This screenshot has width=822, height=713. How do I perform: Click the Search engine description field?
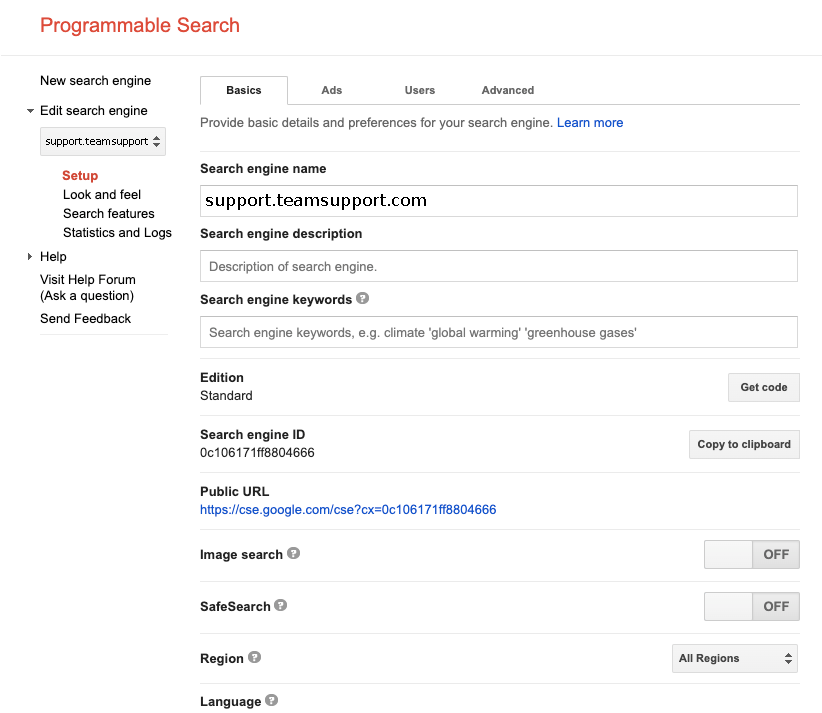(x=498, y=266)
